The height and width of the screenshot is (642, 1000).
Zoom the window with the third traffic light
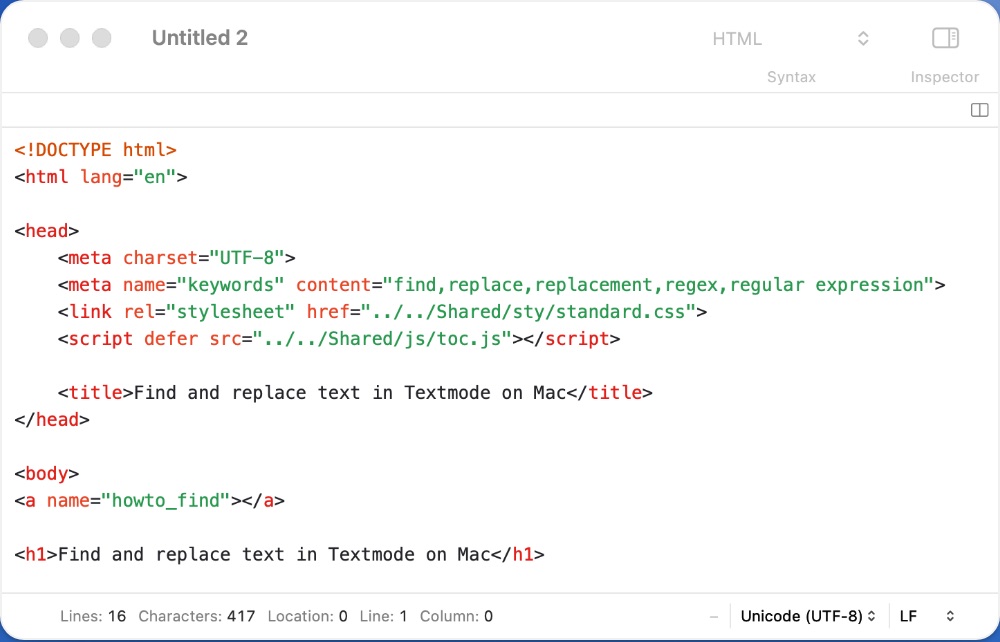[102, 38]
